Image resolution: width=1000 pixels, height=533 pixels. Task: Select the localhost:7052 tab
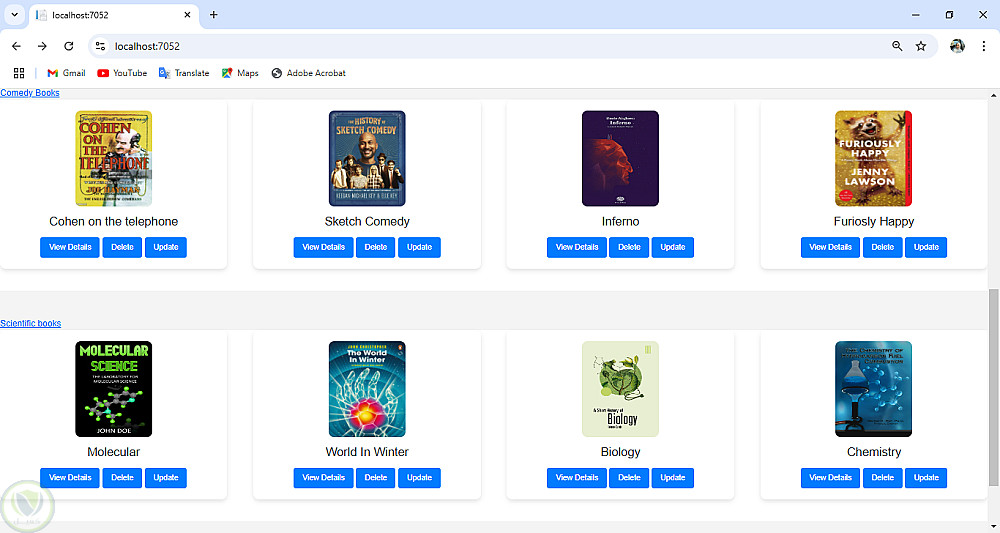[114, 15]
